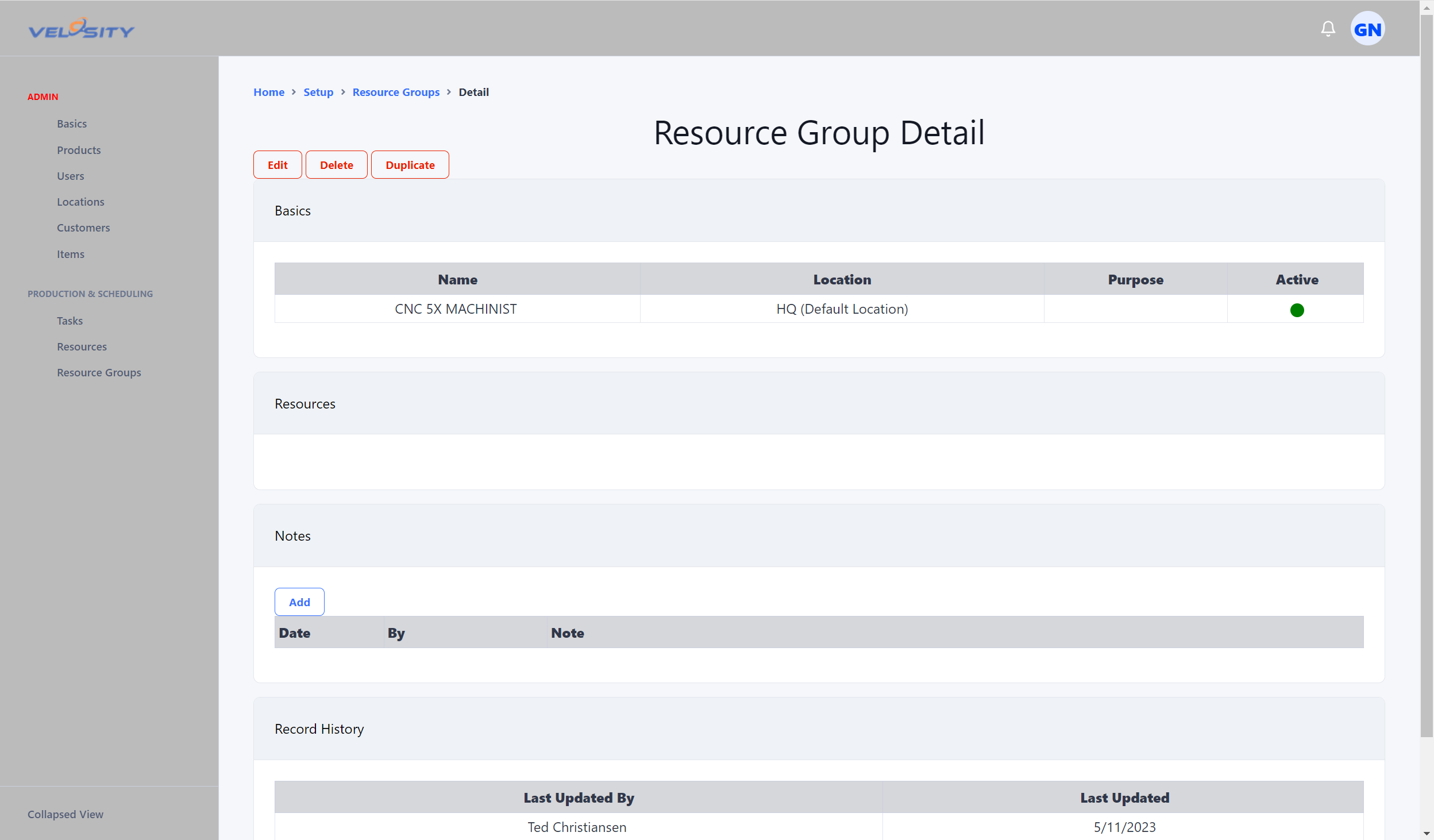Image resolution: width=1434 pixels, height=840 pixels.
Task: Click the Production & Scheduling heading
Action: click(90, 294)
